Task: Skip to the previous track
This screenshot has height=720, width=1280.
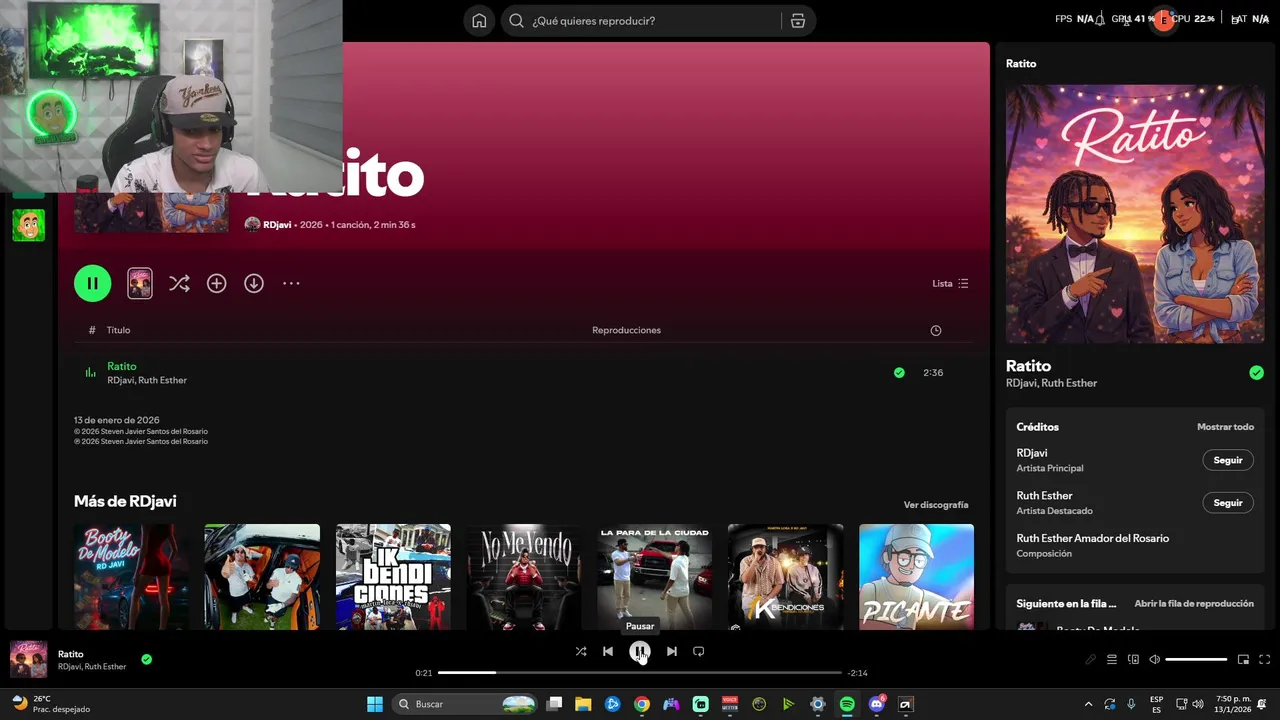Action: [608, 652]
